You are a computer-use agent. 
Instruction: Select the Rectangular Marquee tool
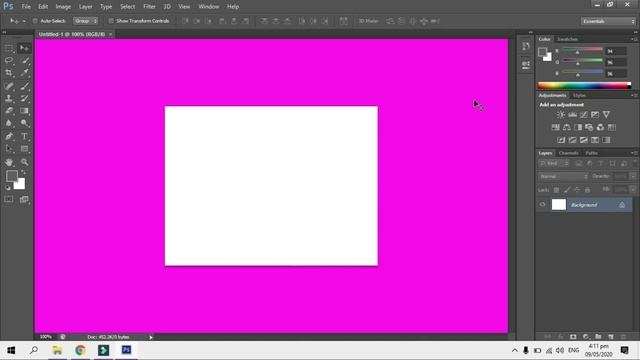click(9, 48)
